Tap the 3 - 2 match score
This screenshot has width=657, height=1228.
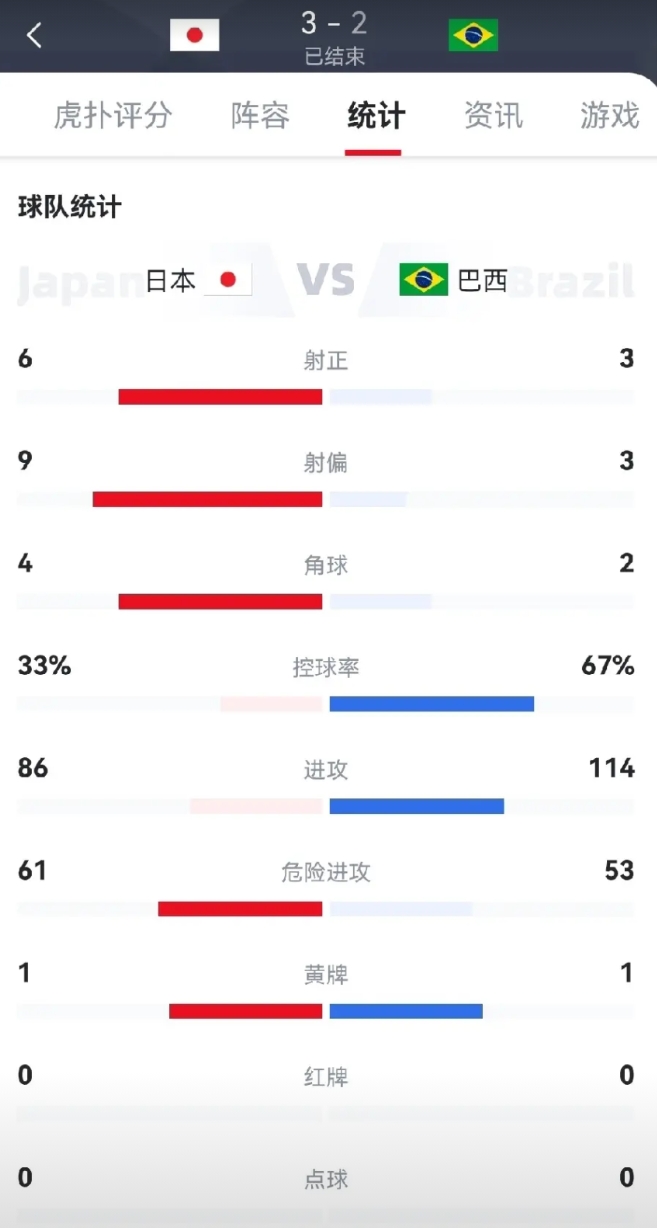tap(334, 23)
